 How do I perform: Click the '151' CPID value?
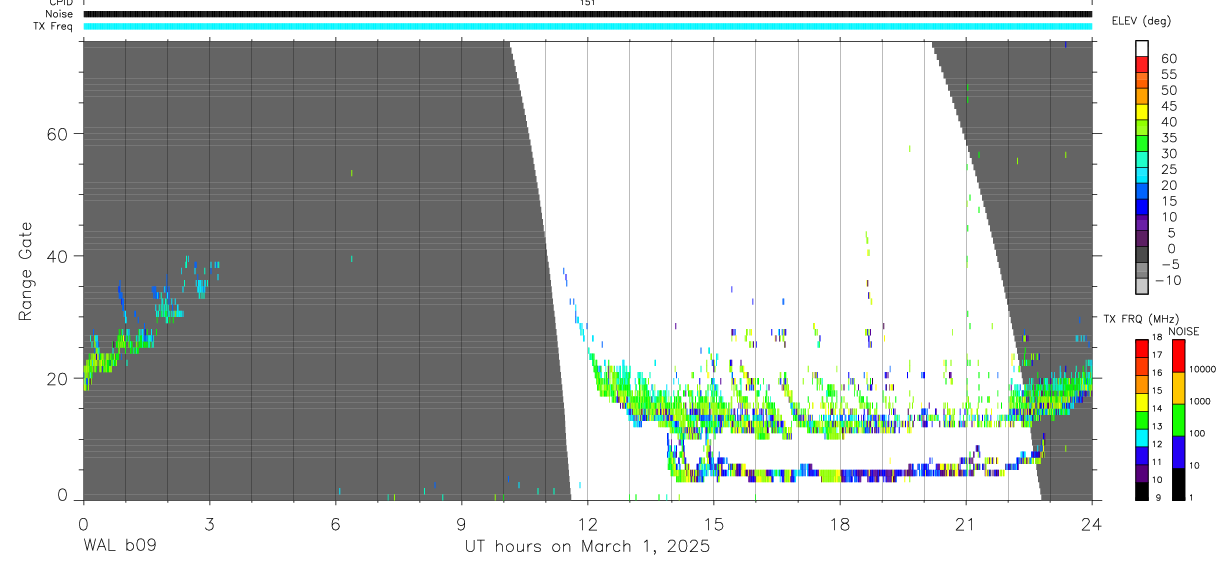coord(587,3)
